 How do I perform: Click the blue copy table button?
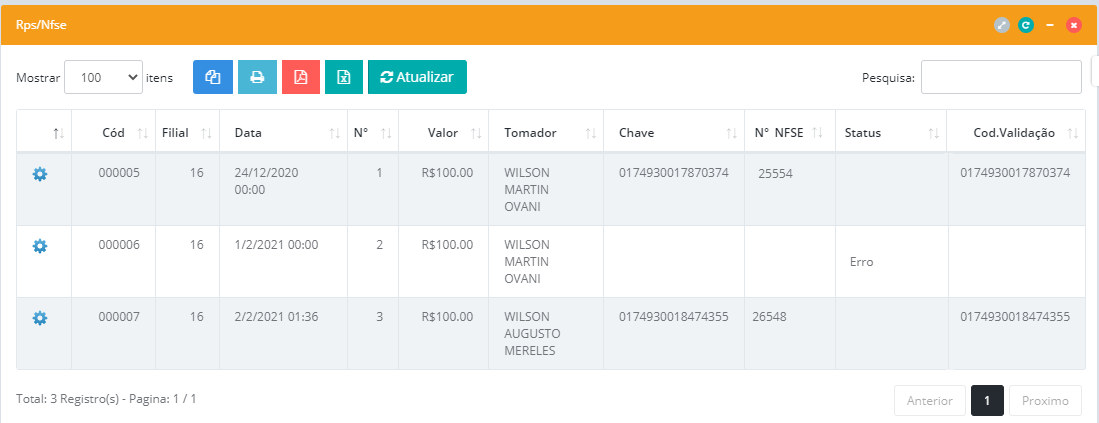212,77
